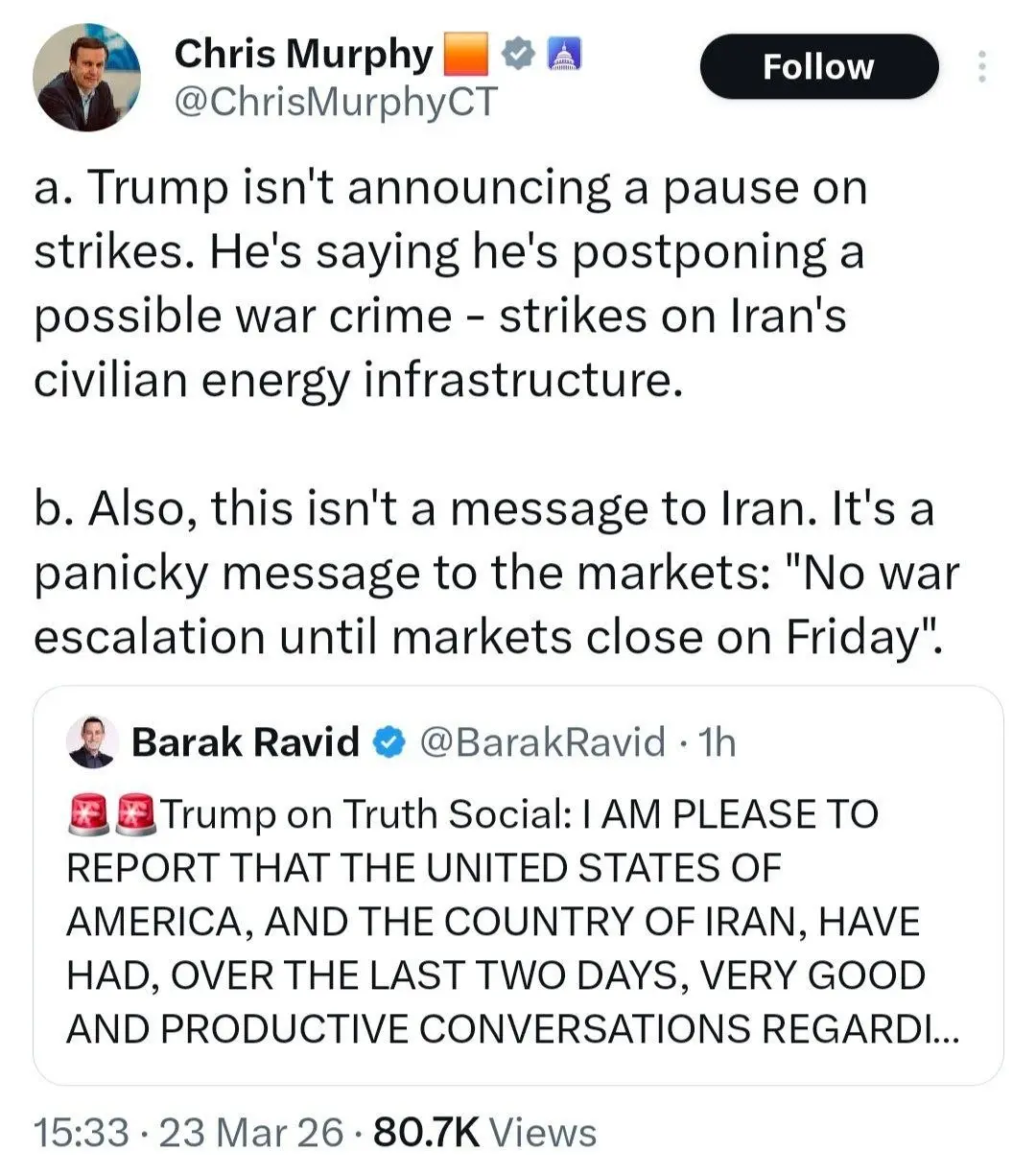Click the Chris Murphy display name
This screenshot has width=1036, height=1174.
pos(303,55)
